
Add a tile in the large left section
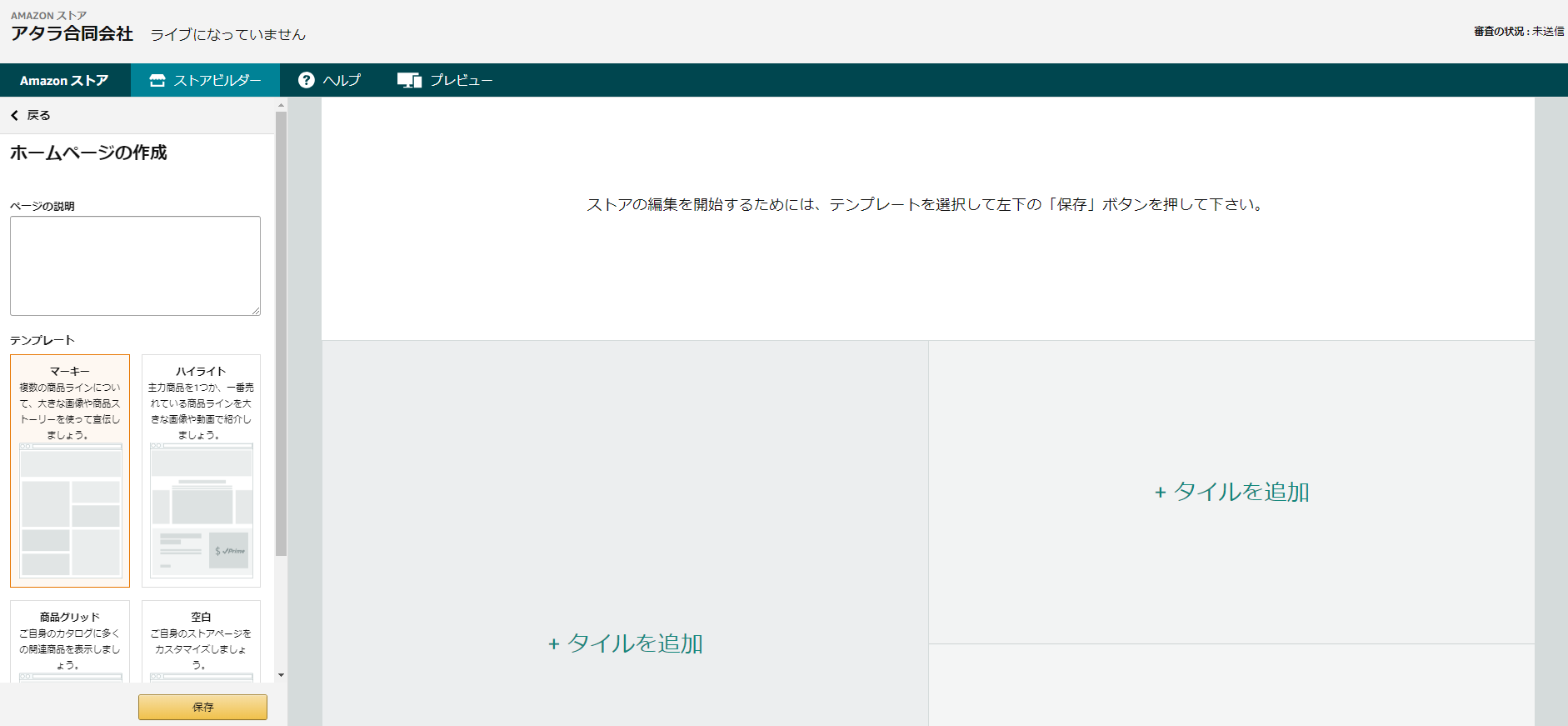626,643
